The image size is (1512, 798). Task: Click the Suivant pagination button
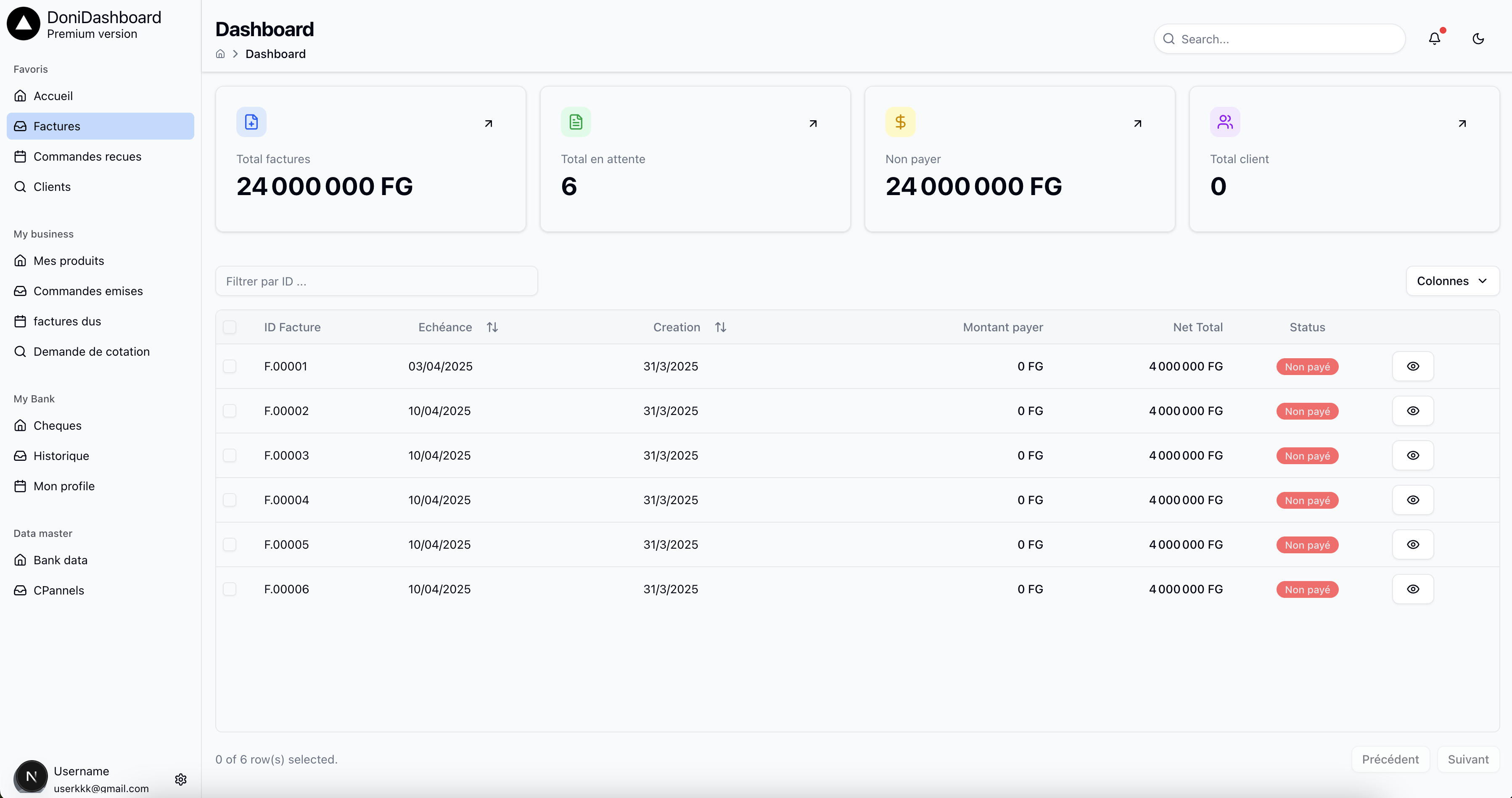[x=1468, y=758]
